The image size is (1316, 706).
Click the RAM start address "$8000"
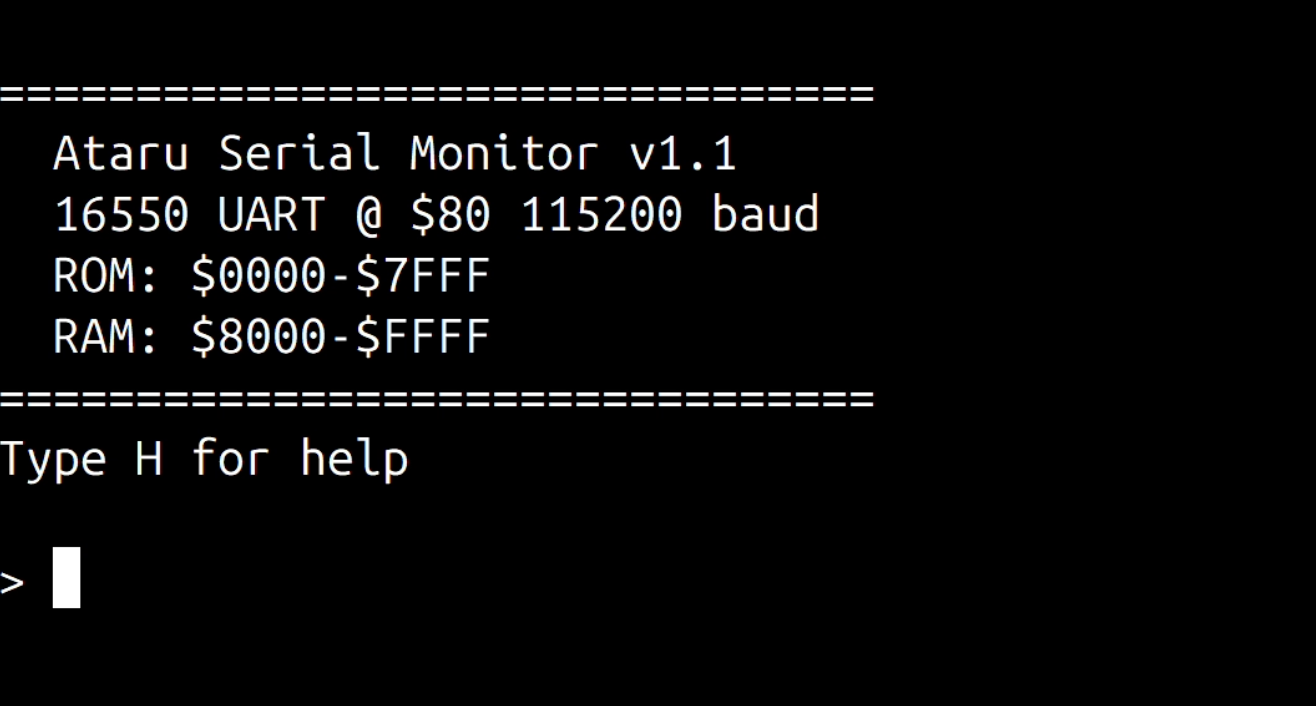click(258, 337)
